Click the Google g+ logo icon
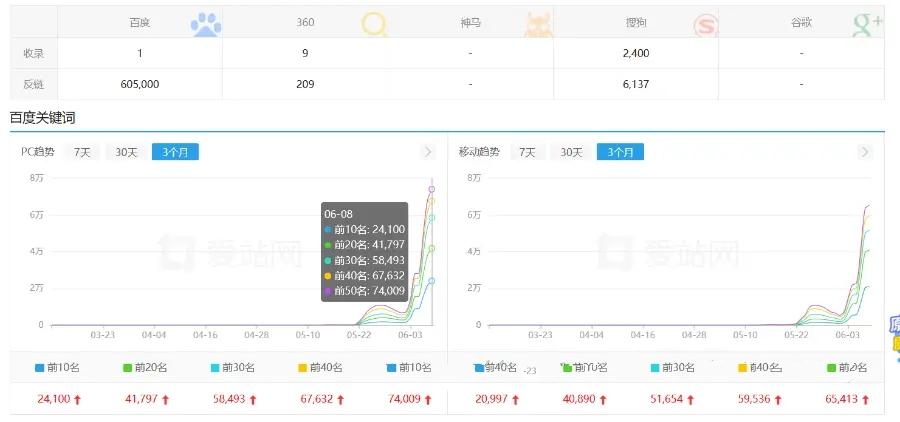Image resolution: width=900 pixels, height=422 pixels. tap(868, 25)
